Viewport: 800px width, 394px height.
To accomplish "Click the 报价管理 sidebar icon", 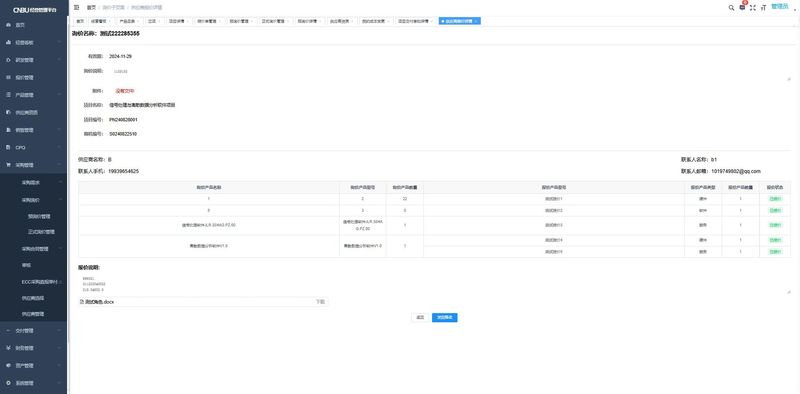I will [8, 78].
